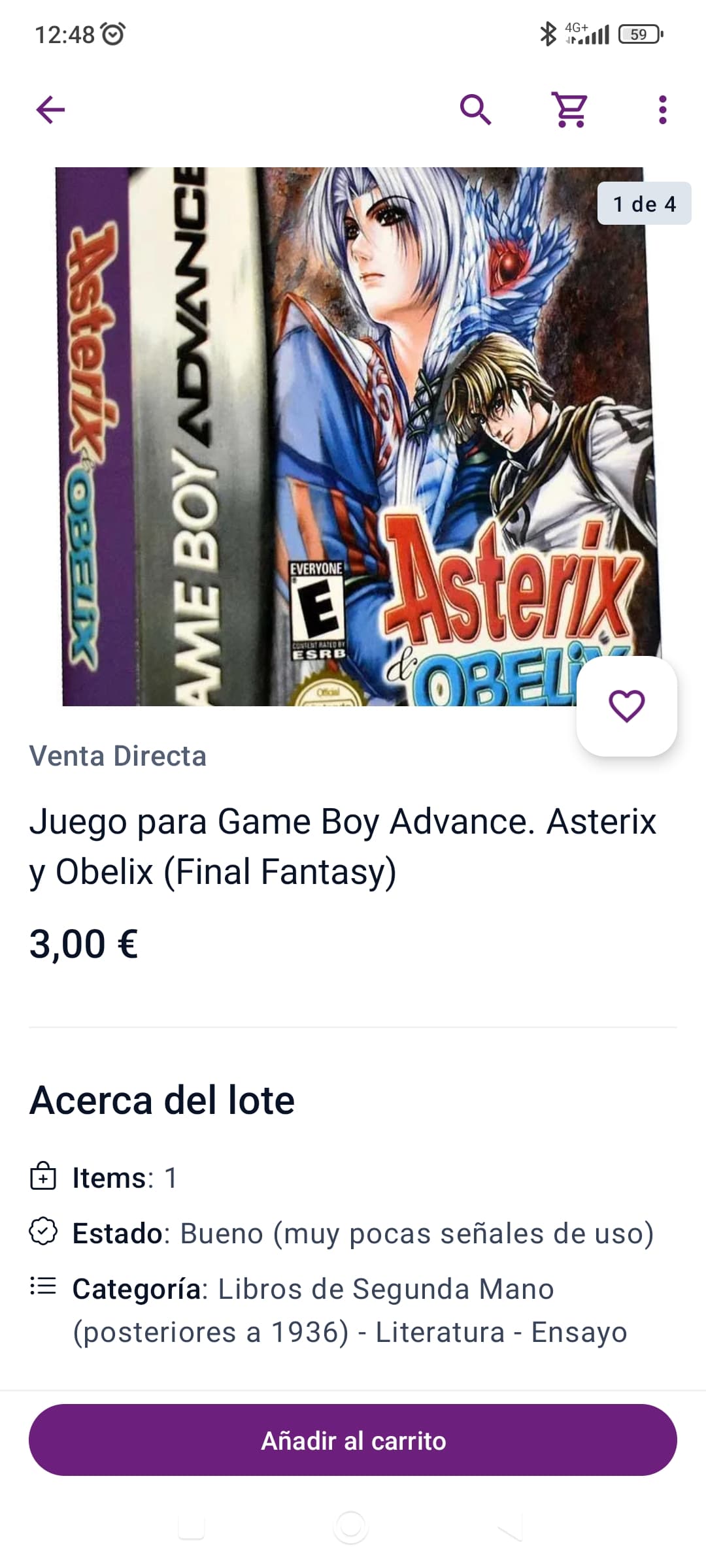Image resolution: width=706 pixels, height=1568 pixels.
Task: Toggle the favorite heart button
Action: pos(627,706)
